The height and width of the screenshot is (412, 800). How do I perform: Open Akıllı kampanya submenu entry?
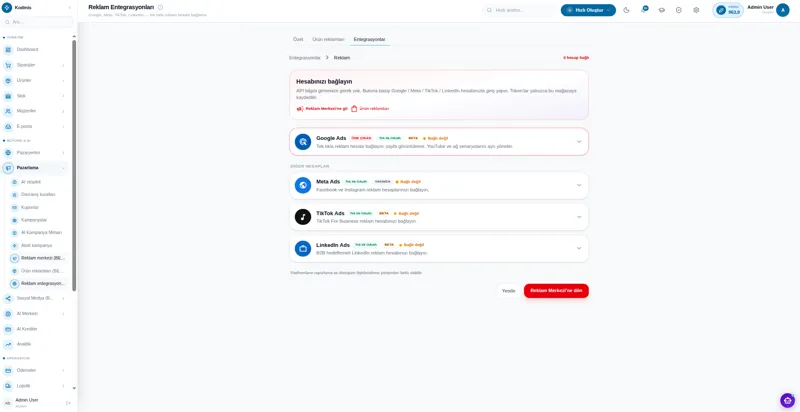point(39,245)
